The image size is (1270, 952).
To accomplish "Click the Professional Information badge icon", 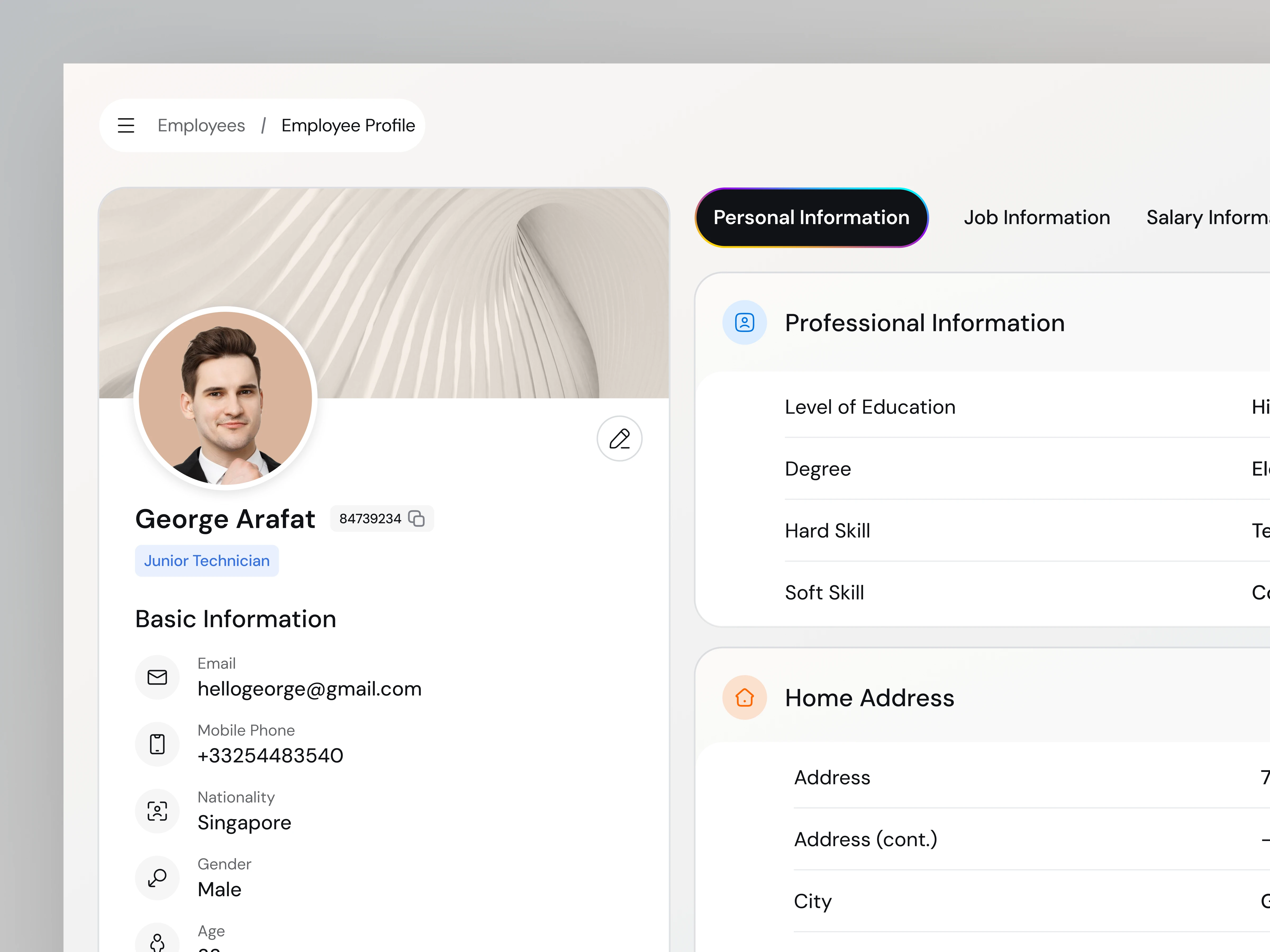I will pyautogui.click(x=744, y=323).
